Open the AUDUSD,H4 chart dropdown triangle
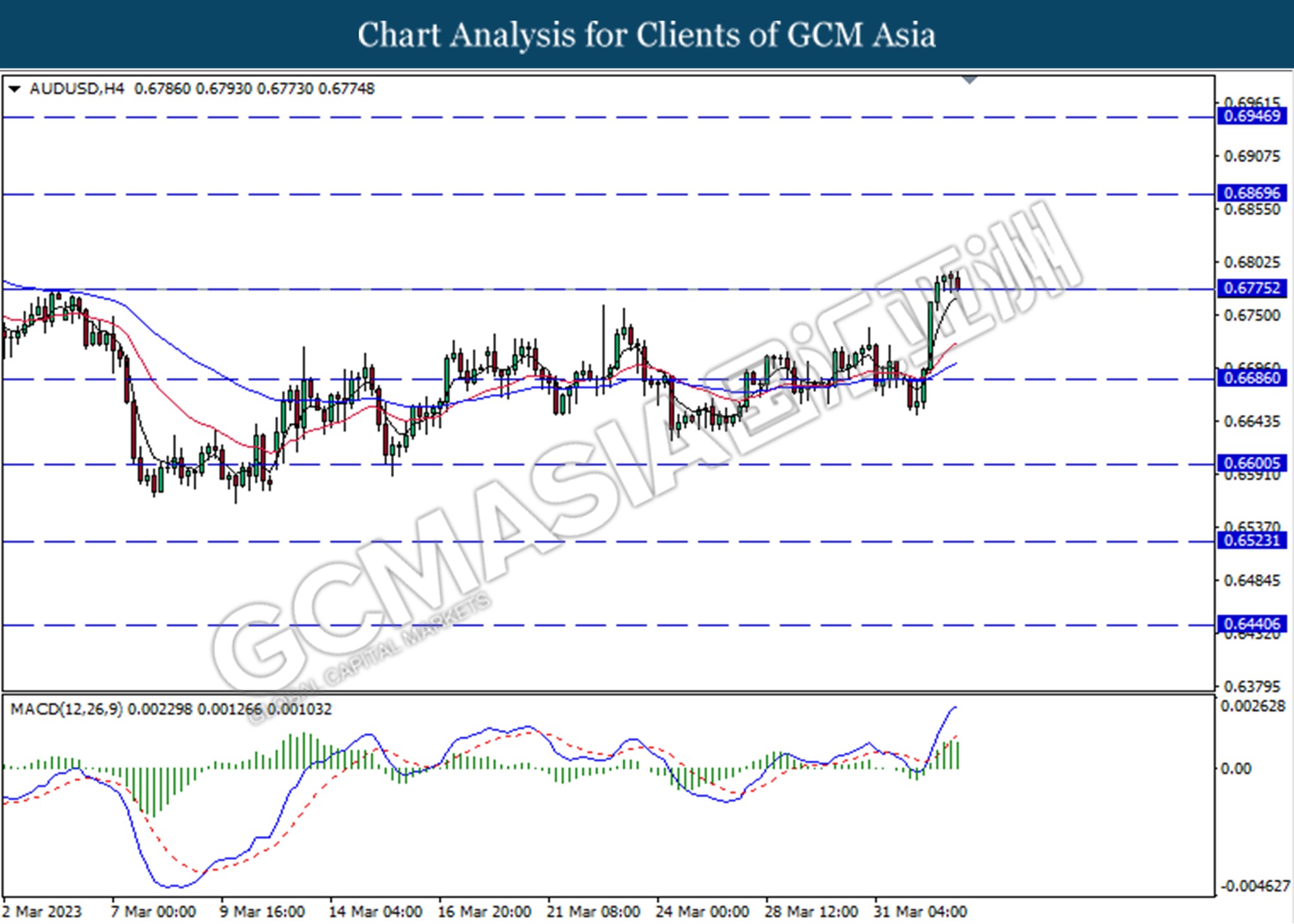The image size is (1294, 924). (x=14, y=89)
